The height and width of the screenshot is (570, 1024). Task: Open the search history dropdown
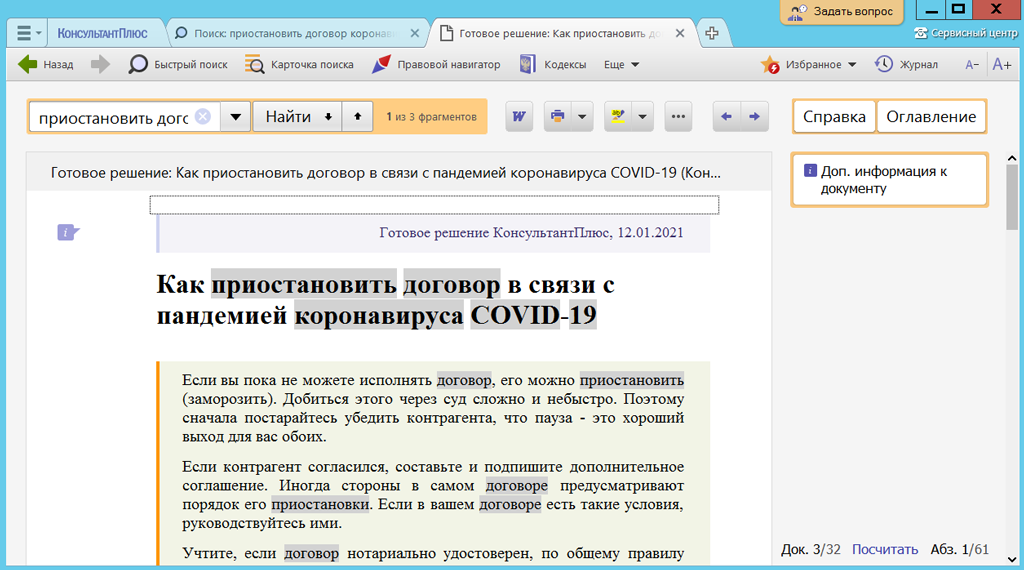click(236, 117)
